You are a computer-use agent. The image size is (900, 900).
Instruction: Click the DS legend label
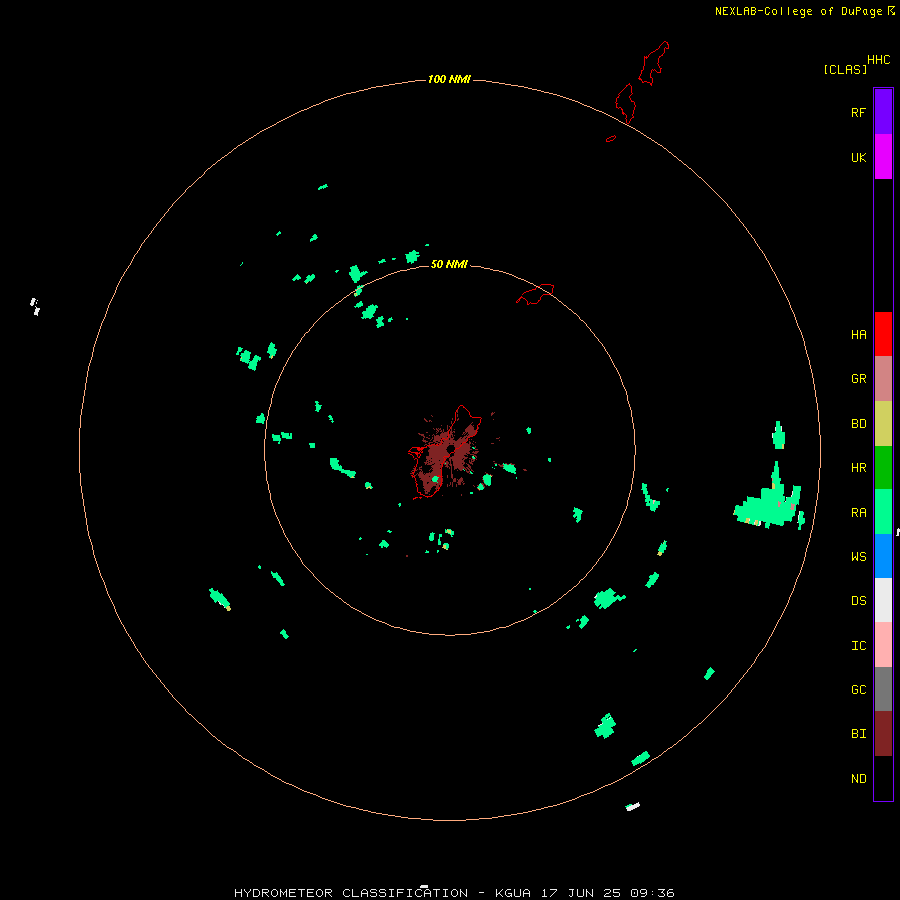coord(858,601)
